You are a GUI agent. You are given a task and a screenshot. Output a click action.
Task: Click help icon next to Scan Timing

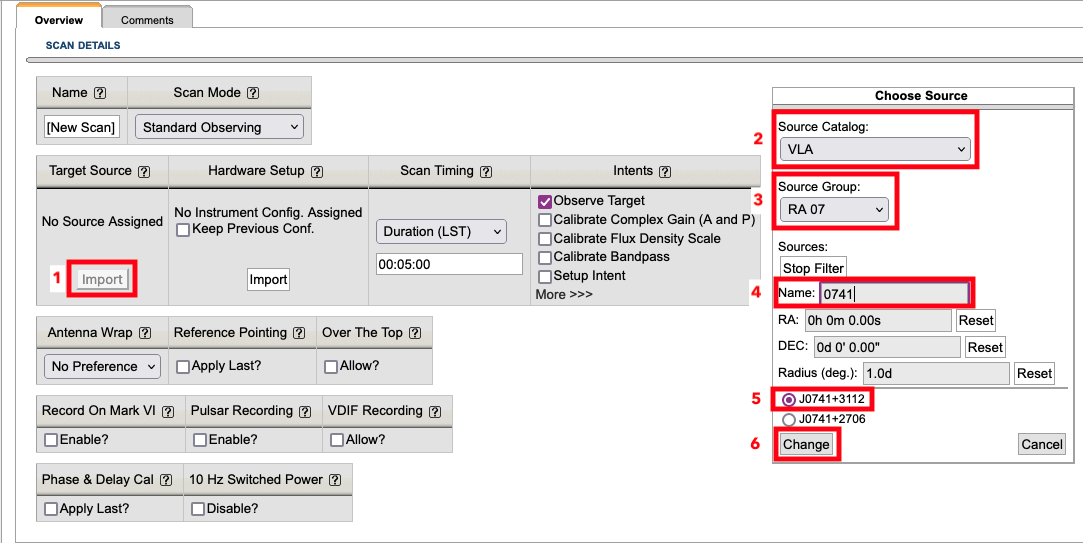(x=486, y=172)
